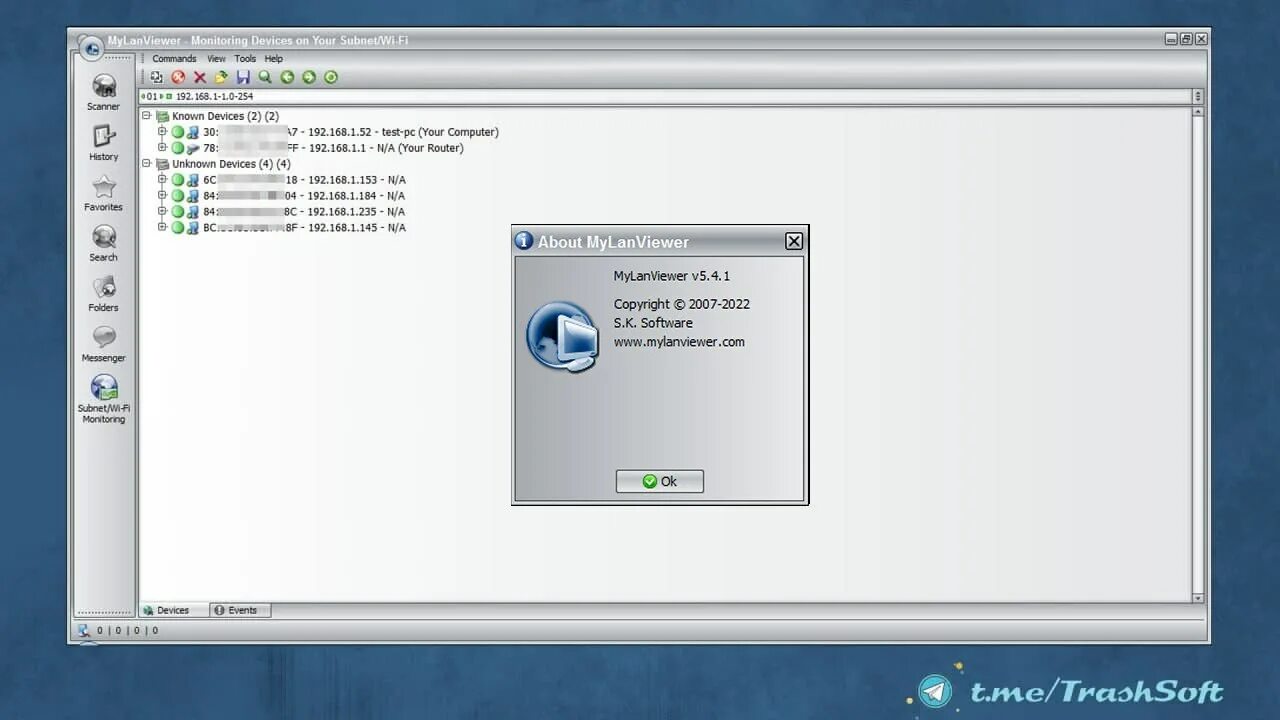The height and width of the screenshot is (720, 1280).
Task: Expand the 192.168.1.145 device node
Action: (x=162, y=228)
